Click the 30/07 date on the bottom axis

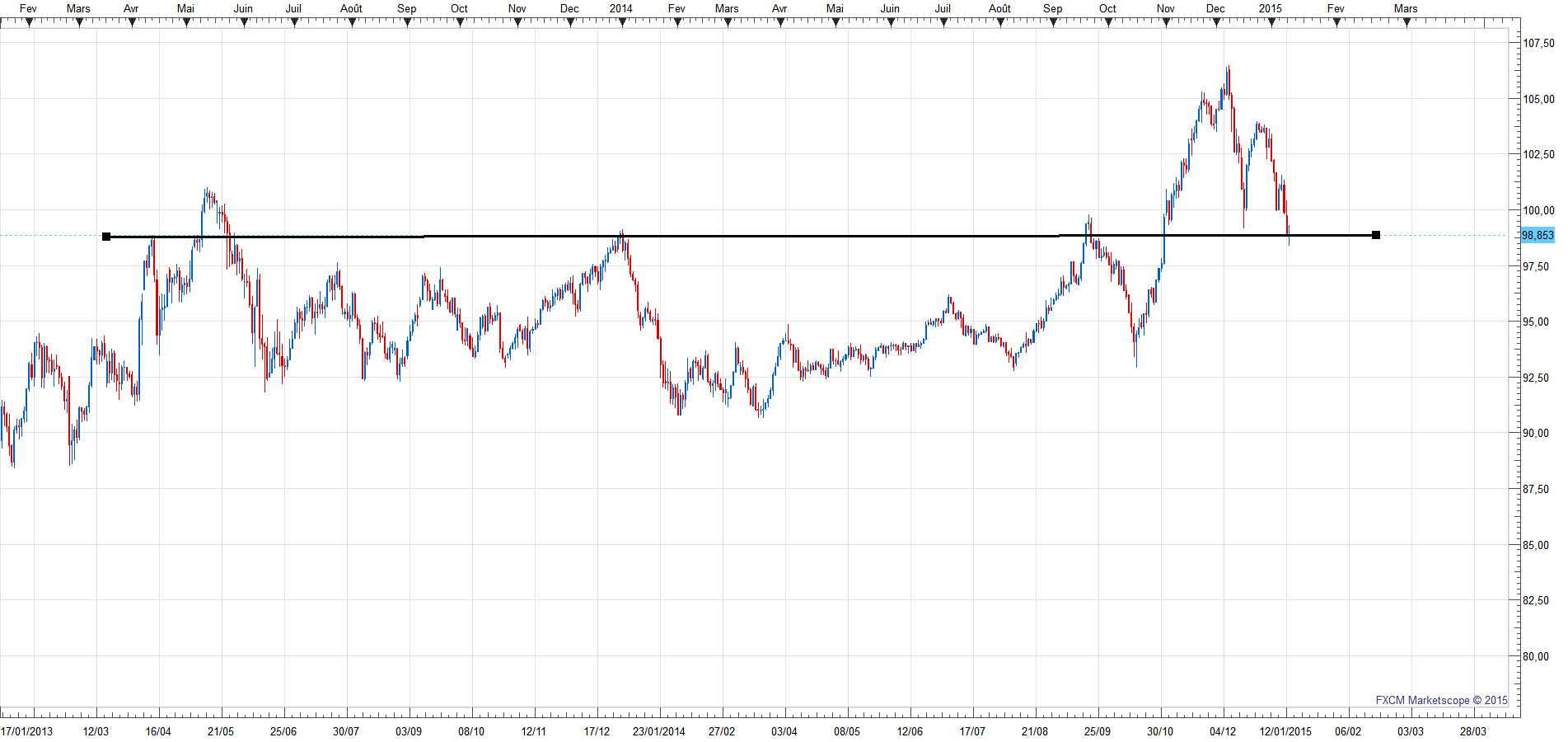[346, 731]
